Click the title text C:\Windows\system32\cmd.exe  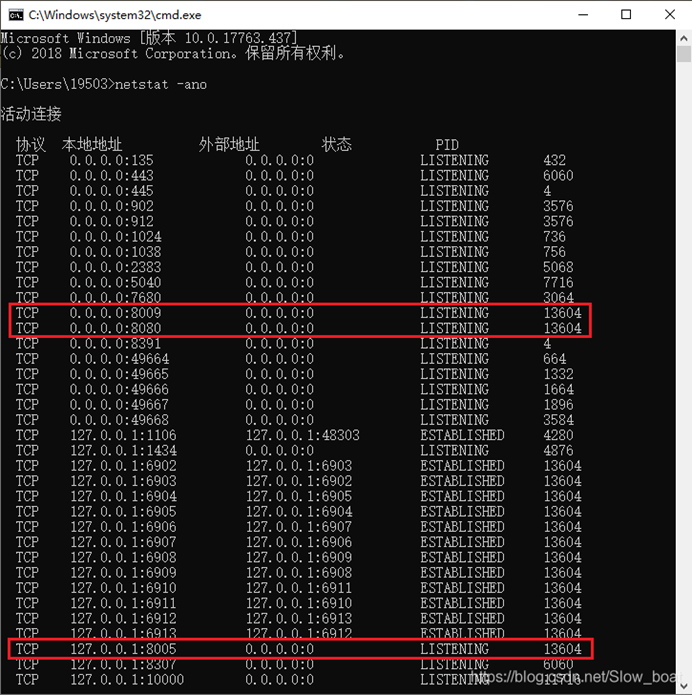pos(115,15)
